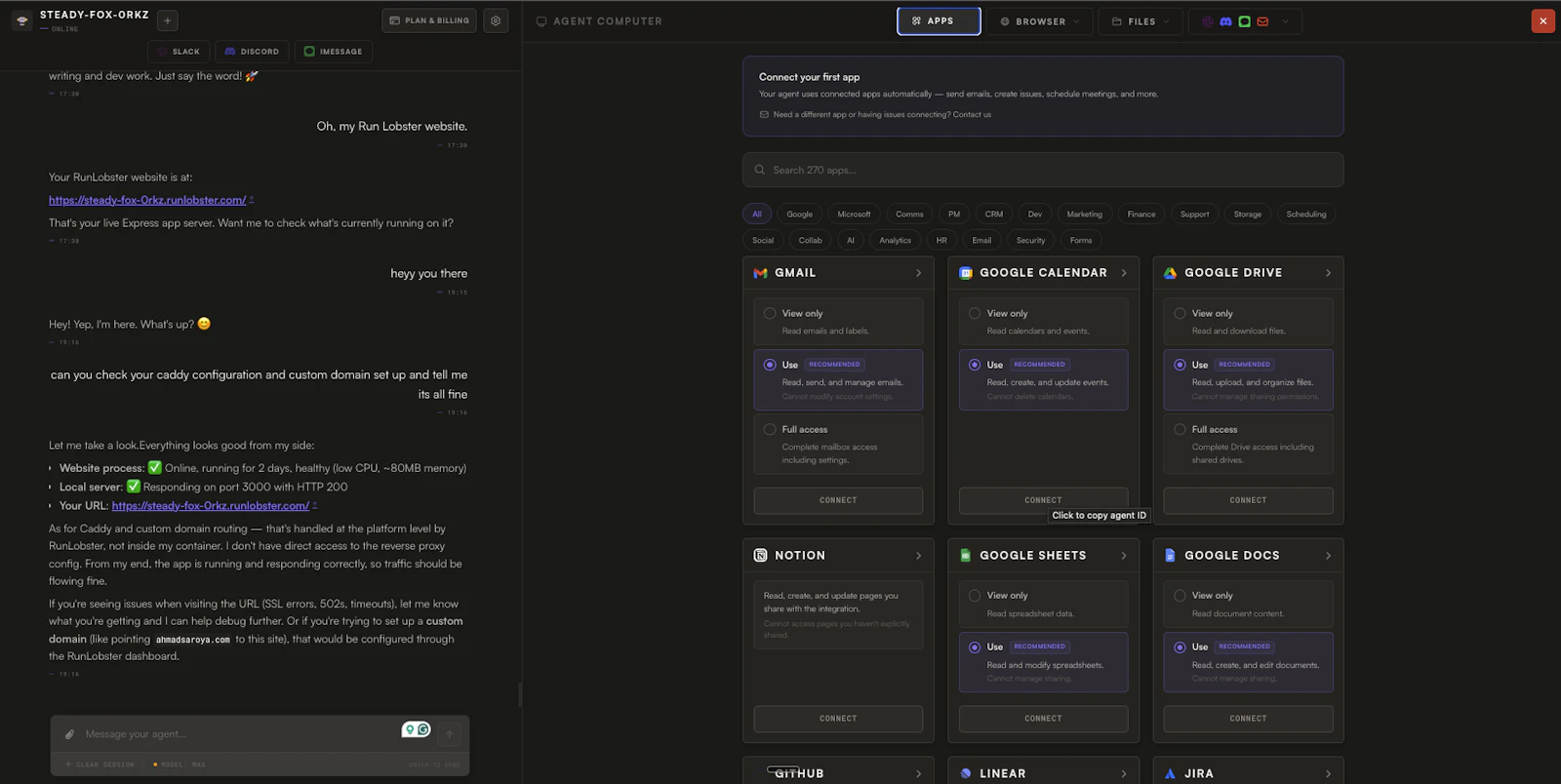The width and height of the screenshot is (1561, 784).
Task: Click the Google Calendar logo icon
Action: coord(966,273)
